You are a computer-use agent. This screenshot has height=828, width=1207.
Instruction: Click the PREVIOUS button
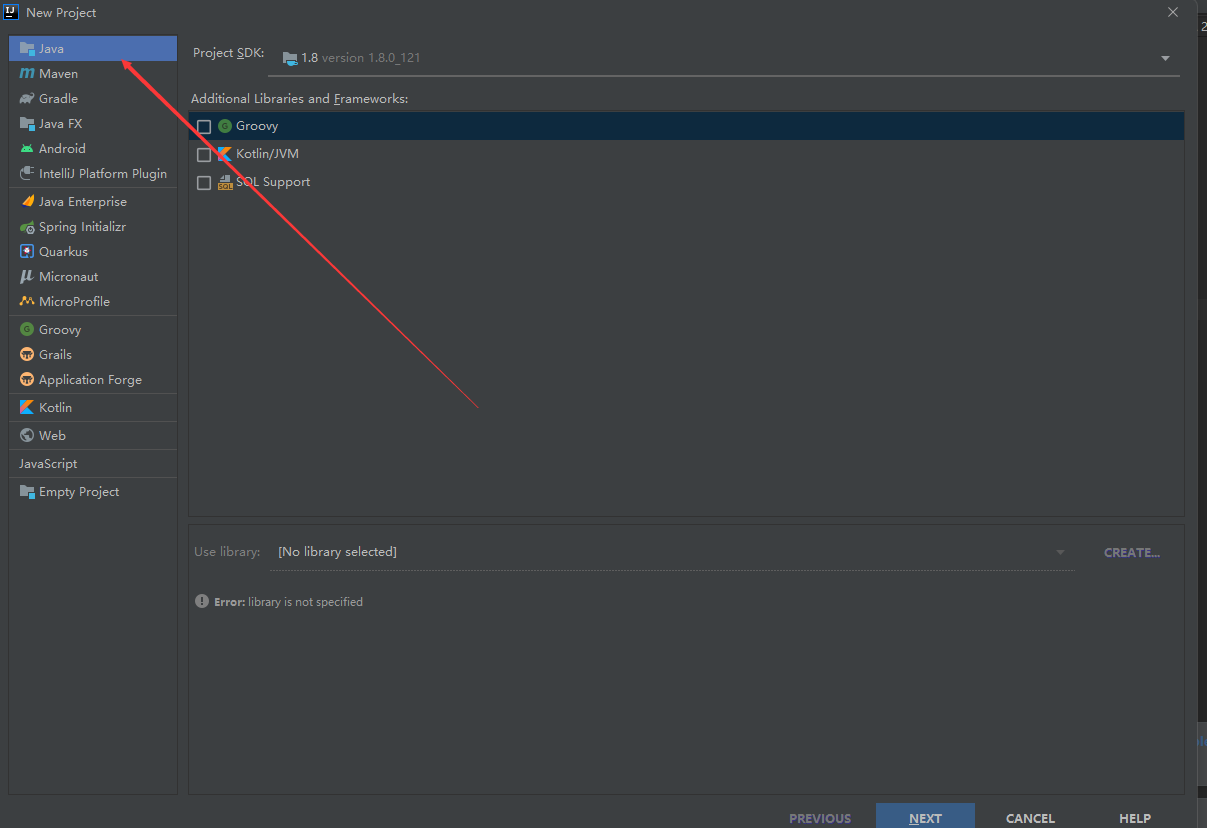820,818
